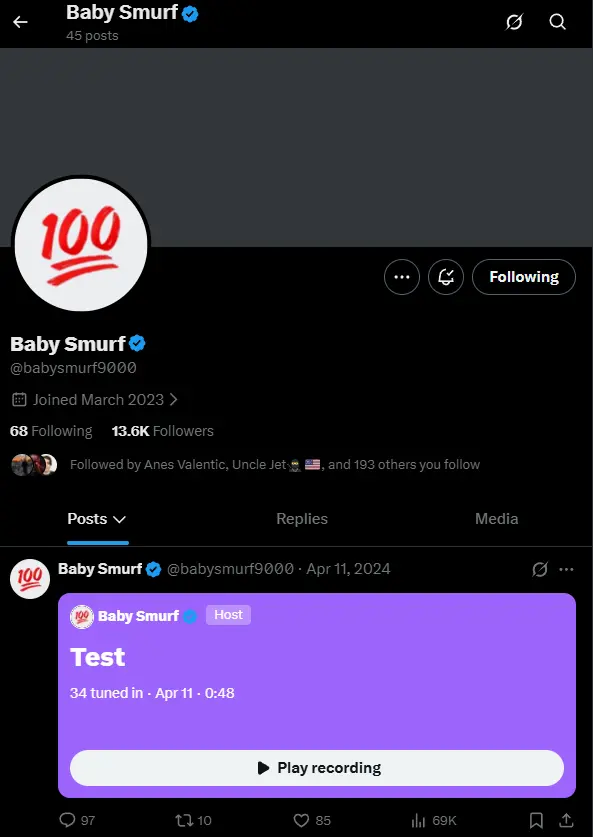This screenshot has height=837, width=593.
Task: Play recording of the Test space
Action: coord(317,768)
